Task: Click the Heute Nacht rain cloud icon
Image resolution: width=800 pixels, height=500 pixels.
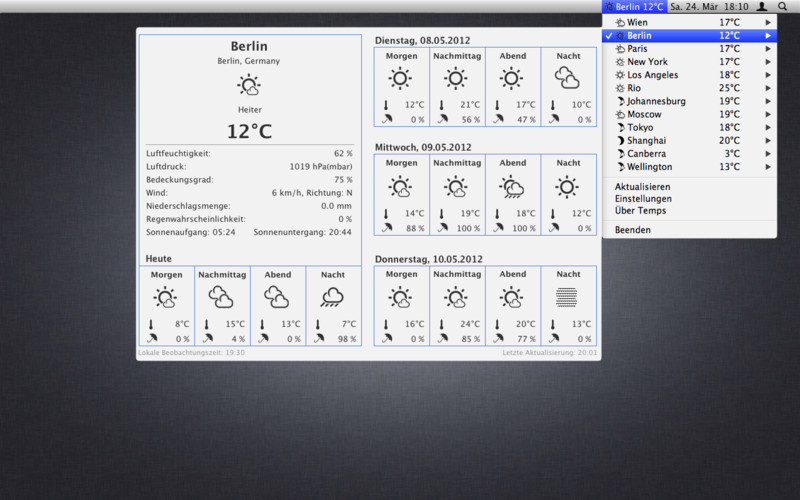Action: point(333,297)
